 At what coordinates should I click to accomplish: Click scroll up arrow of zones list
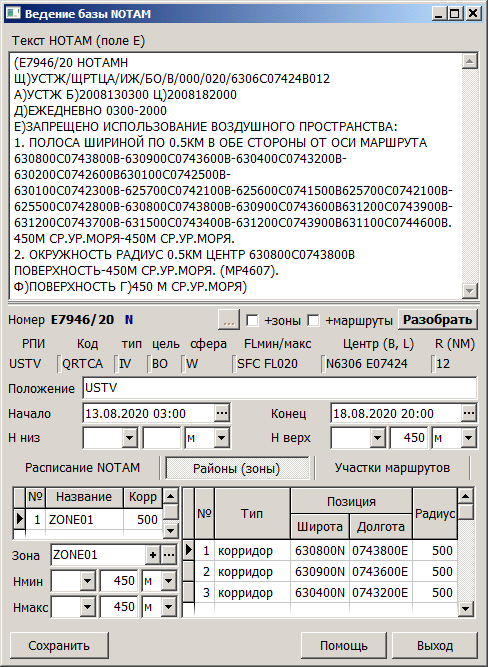[171, 496]
